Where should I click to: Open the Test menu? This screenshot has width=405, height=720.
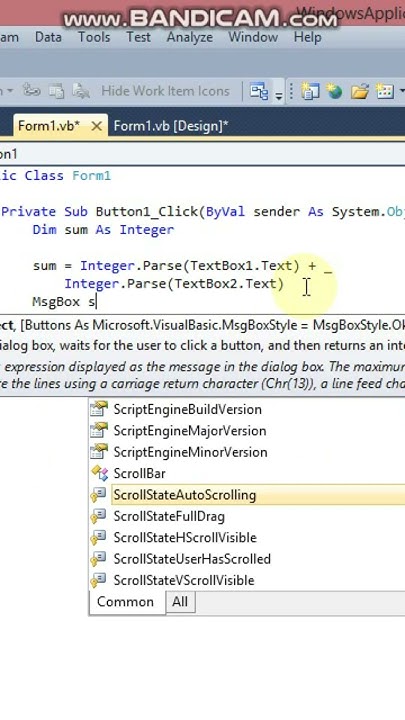coord(138,37)
